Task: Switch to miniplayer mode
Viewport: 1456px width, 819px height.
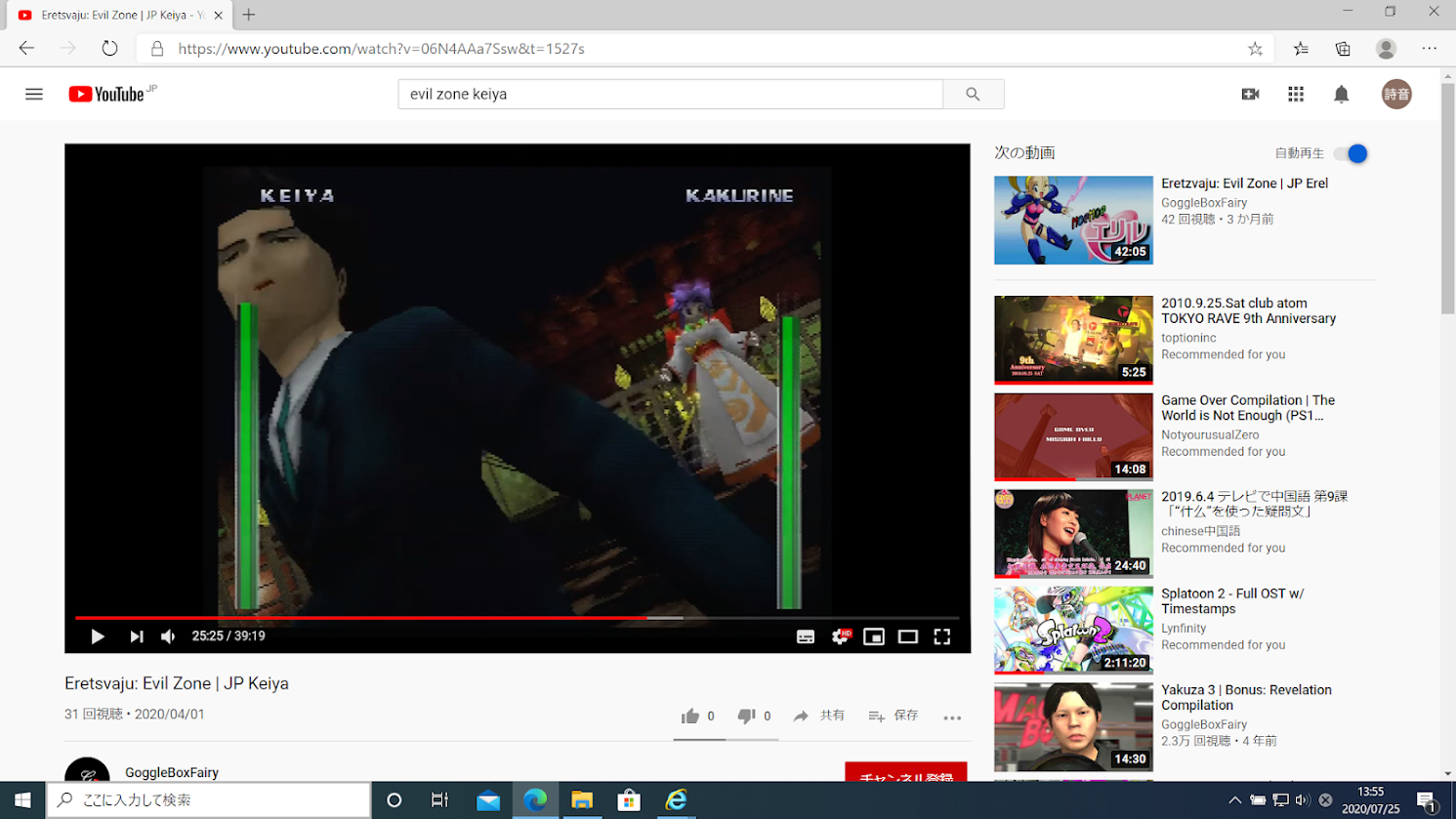Action: pyautogui.click(x=874, y=636)
